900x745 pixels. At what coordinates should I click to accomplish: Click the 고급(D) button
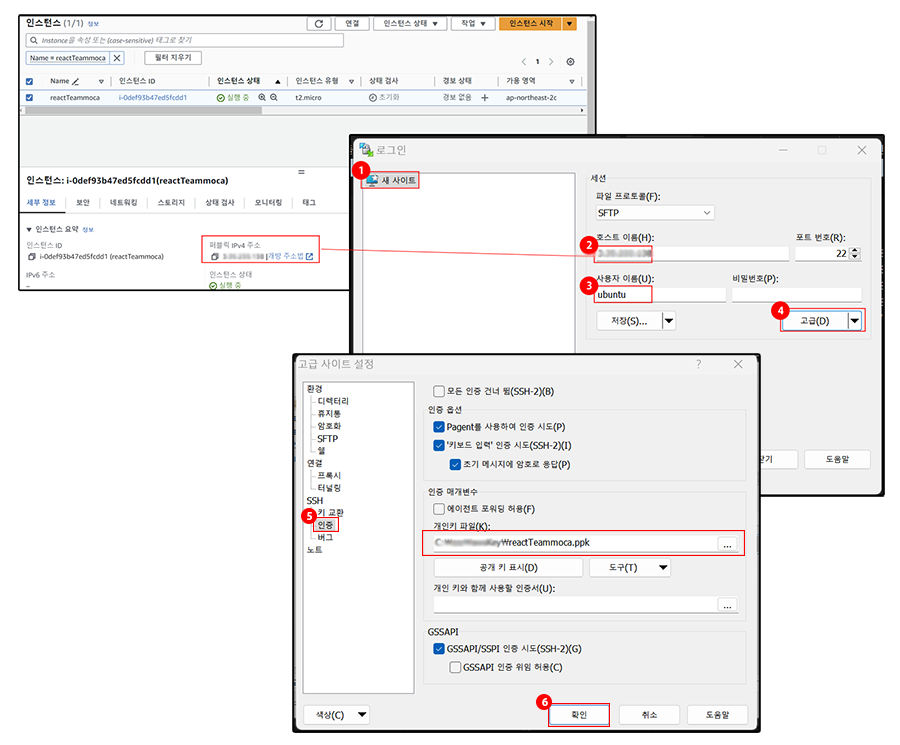click(815, 321)
